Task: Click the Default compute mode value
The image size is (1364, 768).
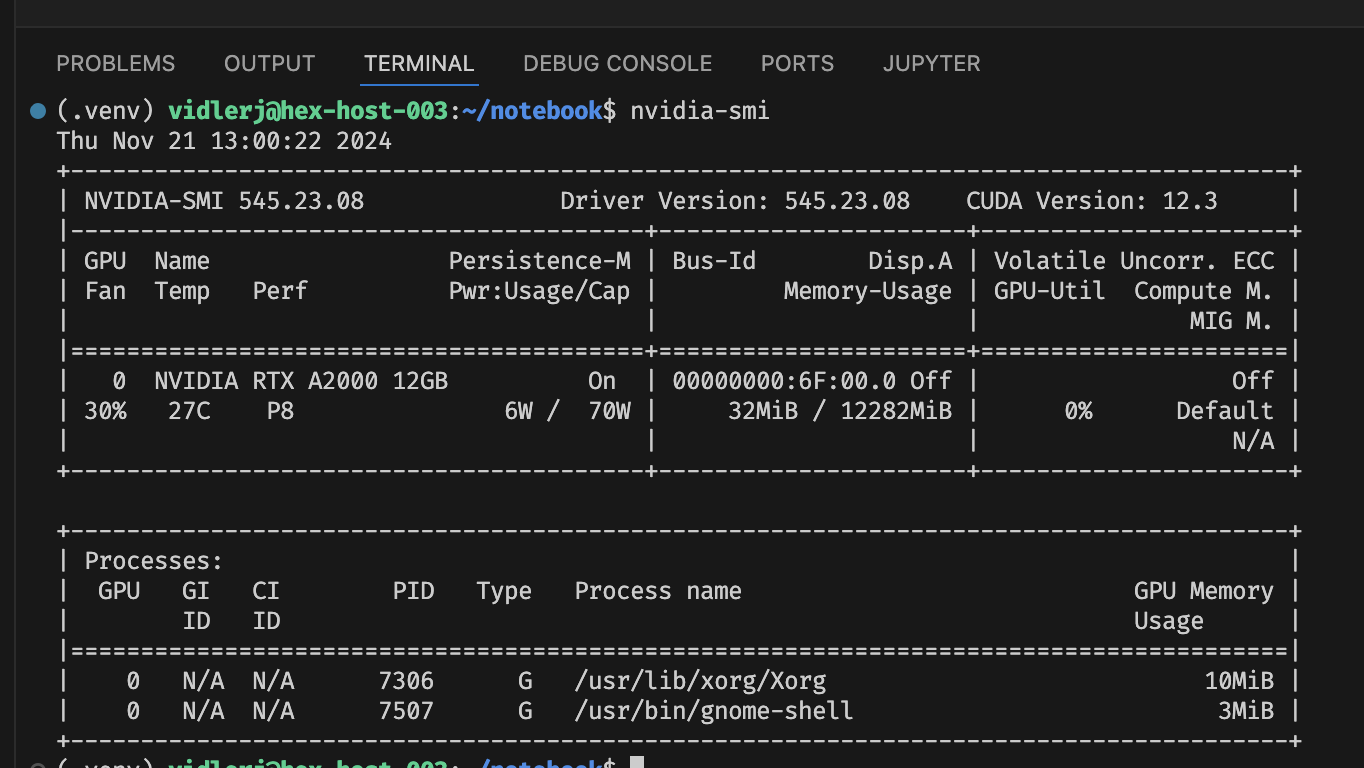Action: click(x=1225, y=411)
